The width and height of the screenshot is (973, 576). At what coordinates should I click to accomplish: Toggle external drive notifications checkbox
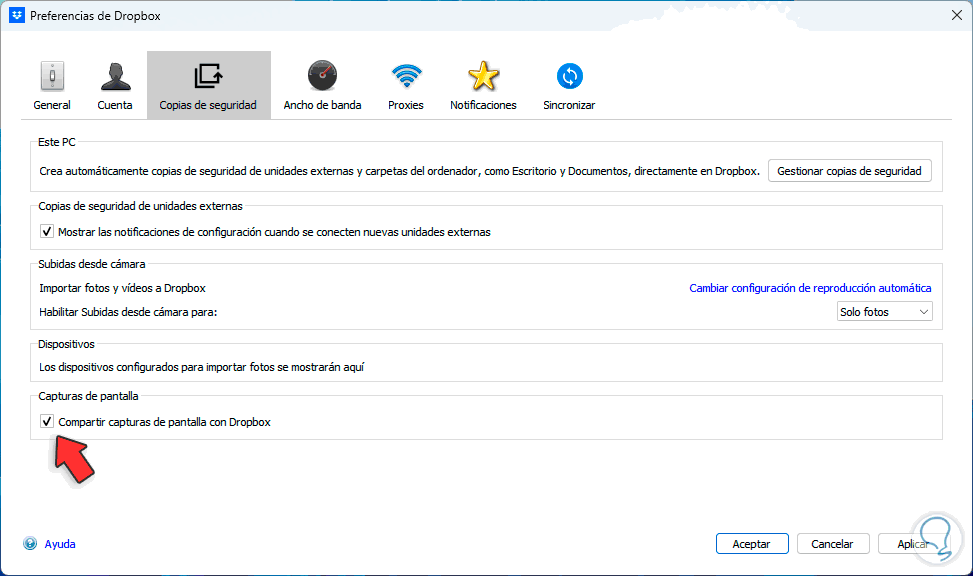tap(47, 232)
